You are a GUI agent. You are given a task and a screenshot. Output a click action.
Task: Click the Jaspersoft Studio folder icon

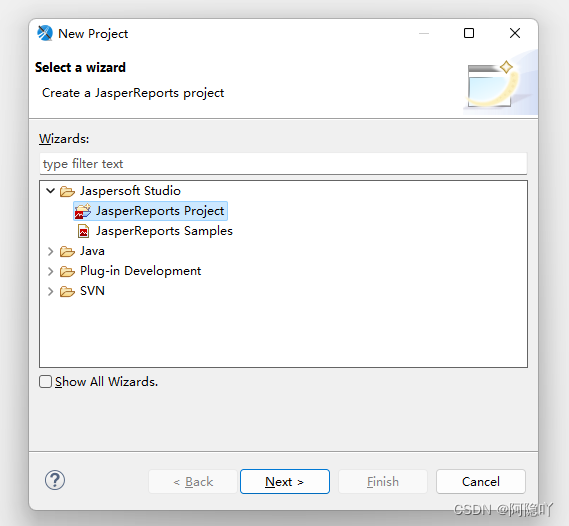click(67, 191)
